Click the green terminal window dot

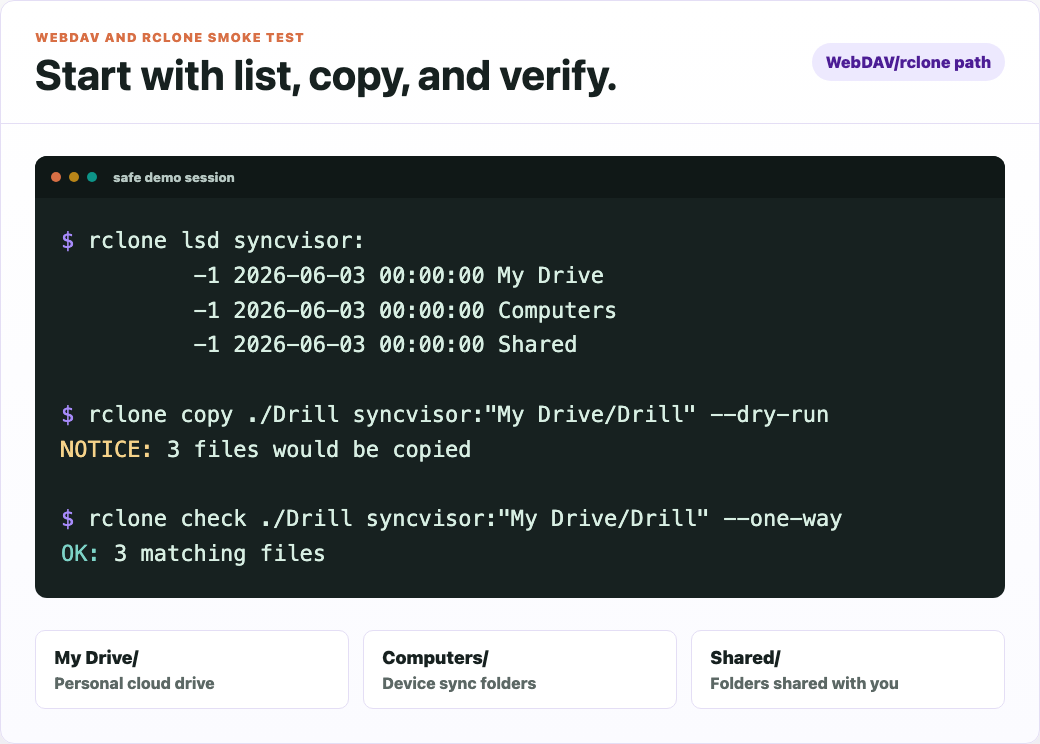[x=92, y=177]
